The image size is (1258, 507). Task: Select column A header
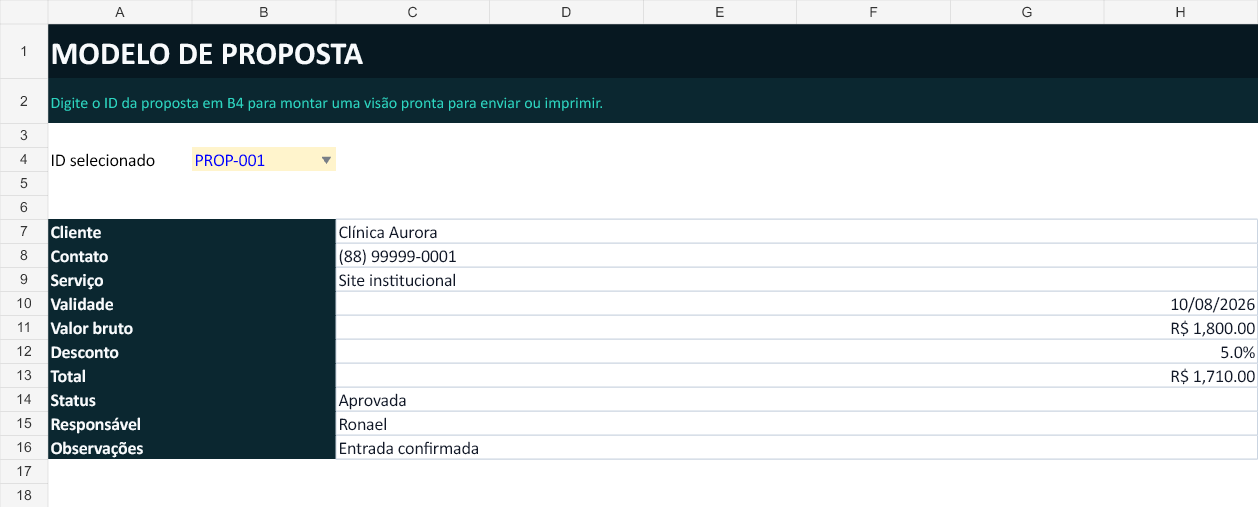point(120,12)
